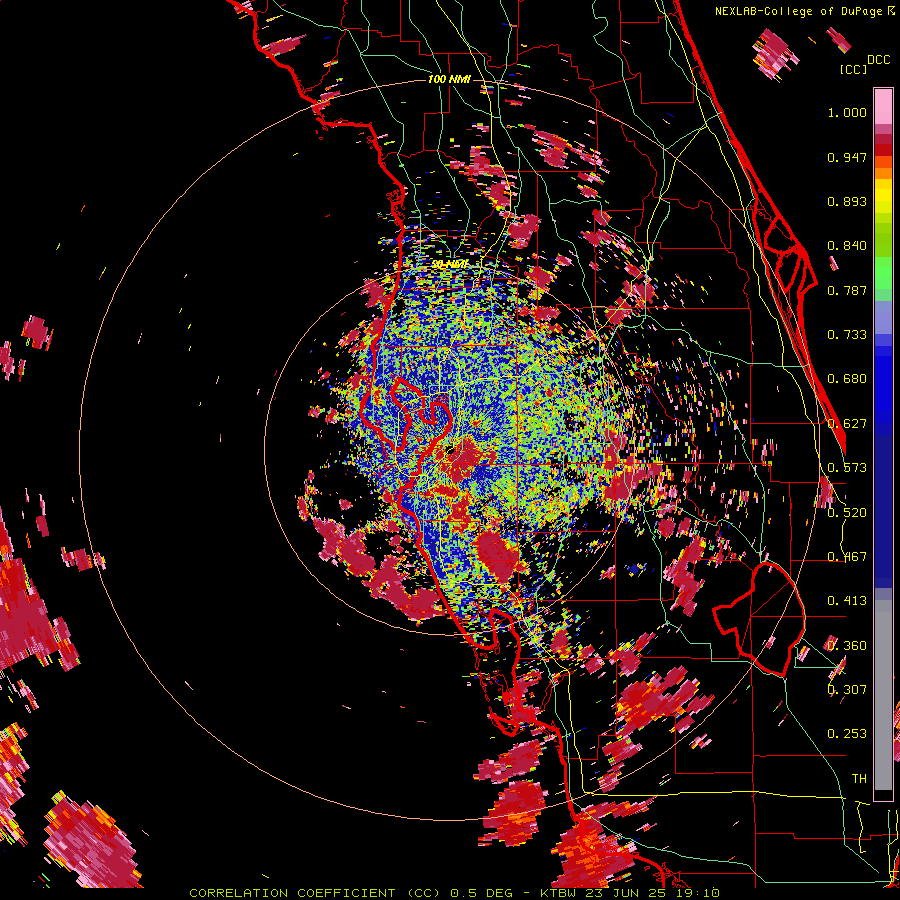Click the 0.733 scale value
The height and width of the screenshot is (900, 900).
pyautogui.click(x=847, y=335)
